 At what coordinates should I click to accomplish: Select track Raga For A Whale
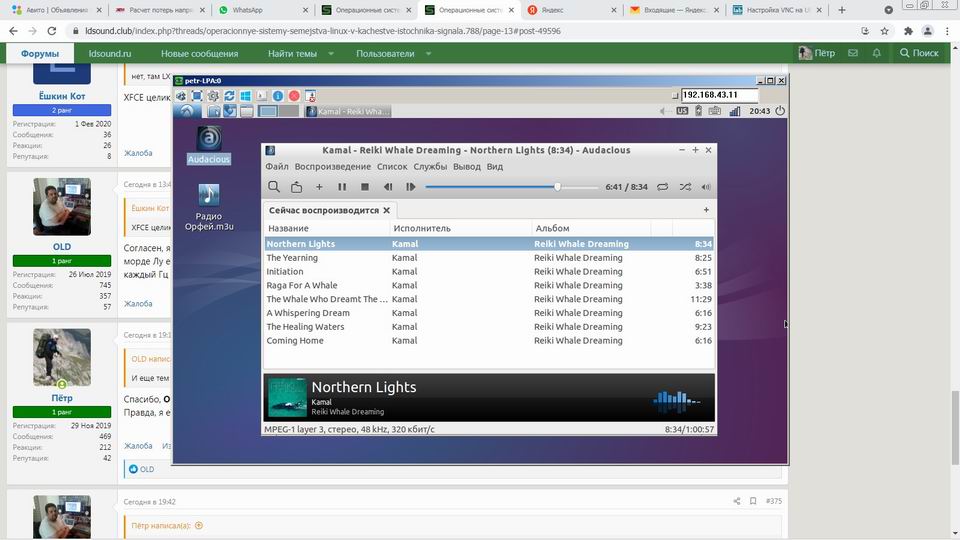click(489, 285)
